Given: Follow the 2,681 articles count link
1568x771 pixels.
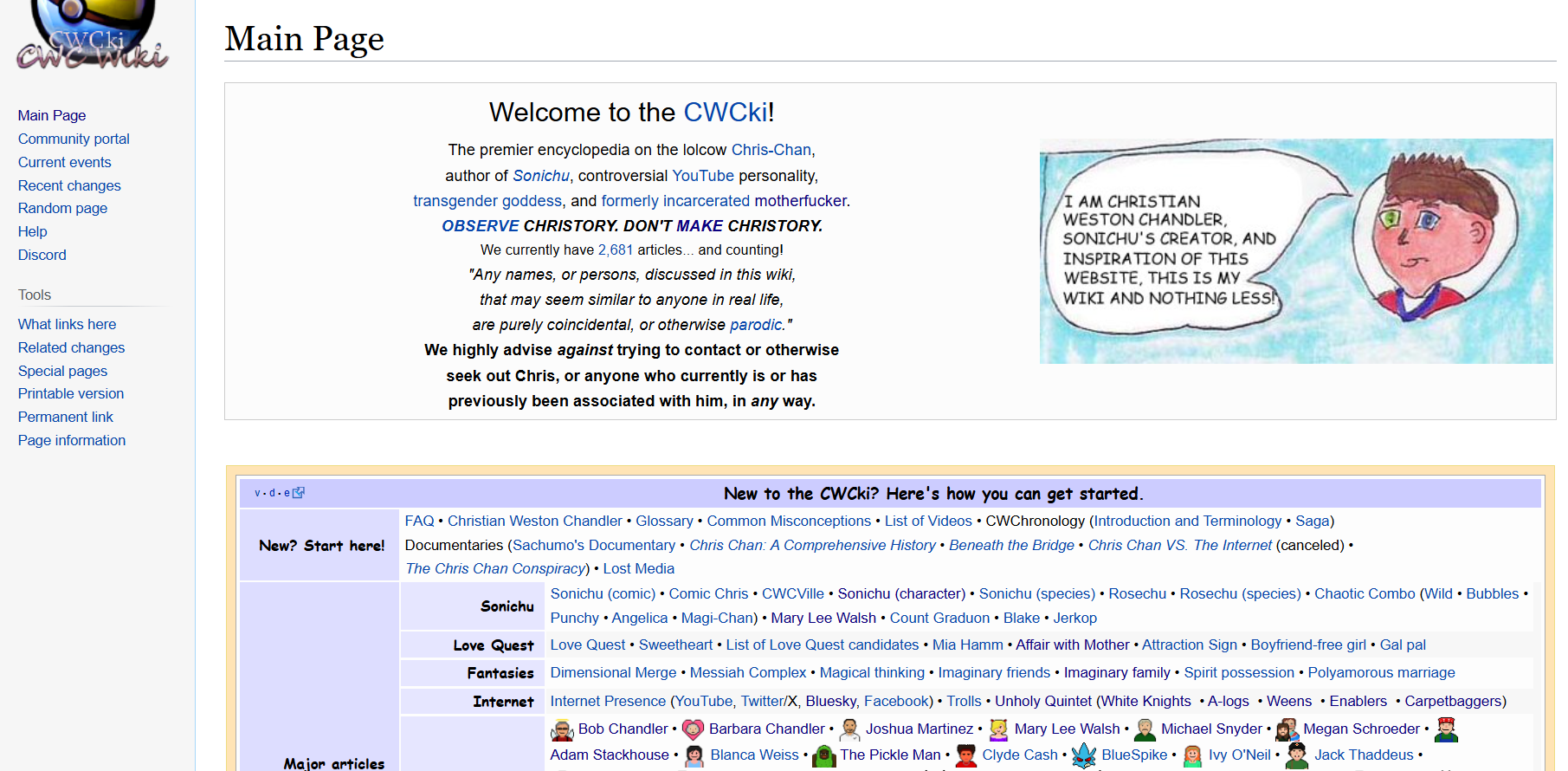Looking at the screenshot, I should pyautogui.click(x=616, y=249).
